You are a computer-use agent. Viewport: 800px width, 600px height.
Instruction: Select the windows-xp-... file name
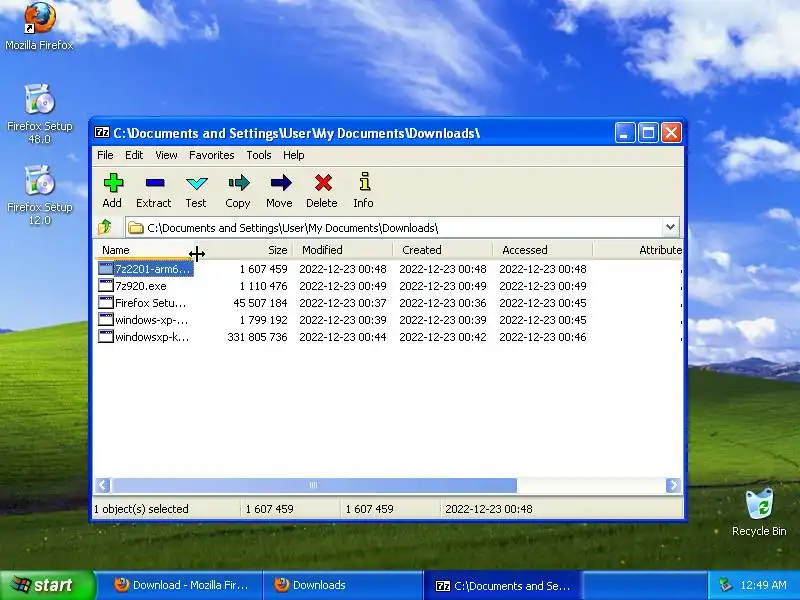tap(152, 320)
